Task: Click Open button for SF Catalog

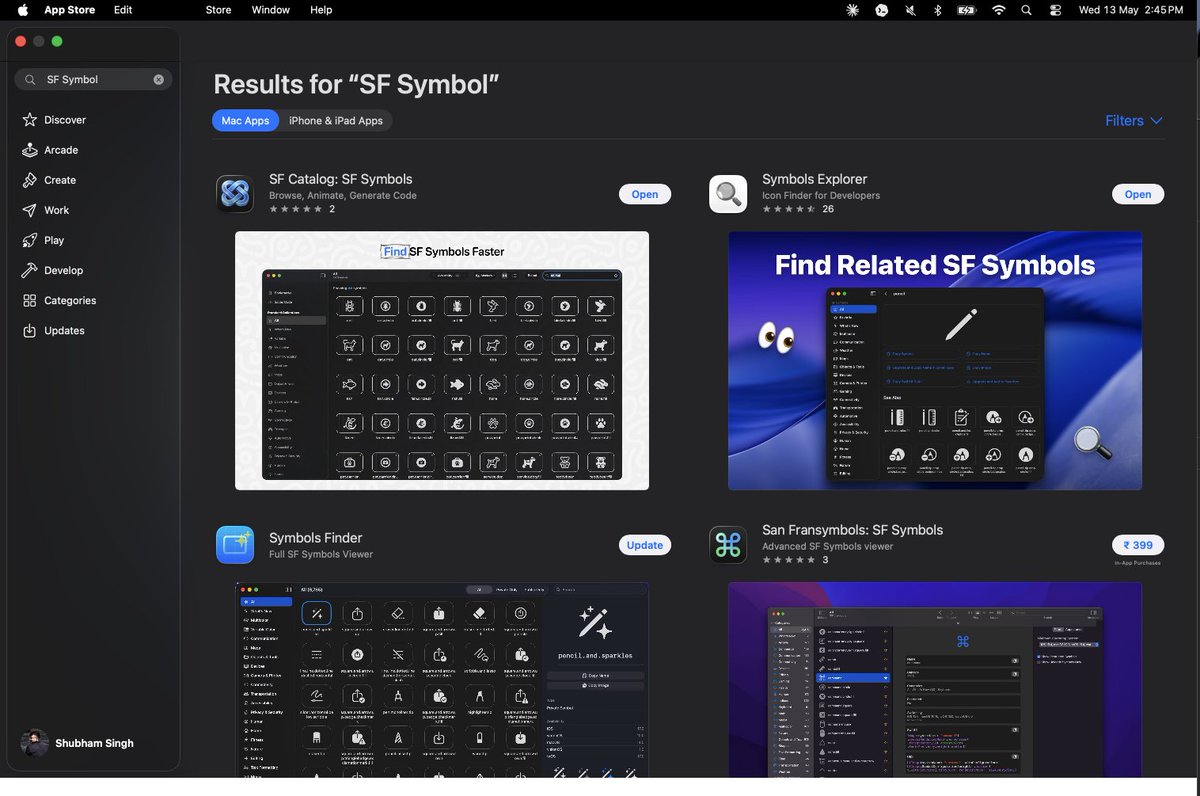Action: click(645, 194)
